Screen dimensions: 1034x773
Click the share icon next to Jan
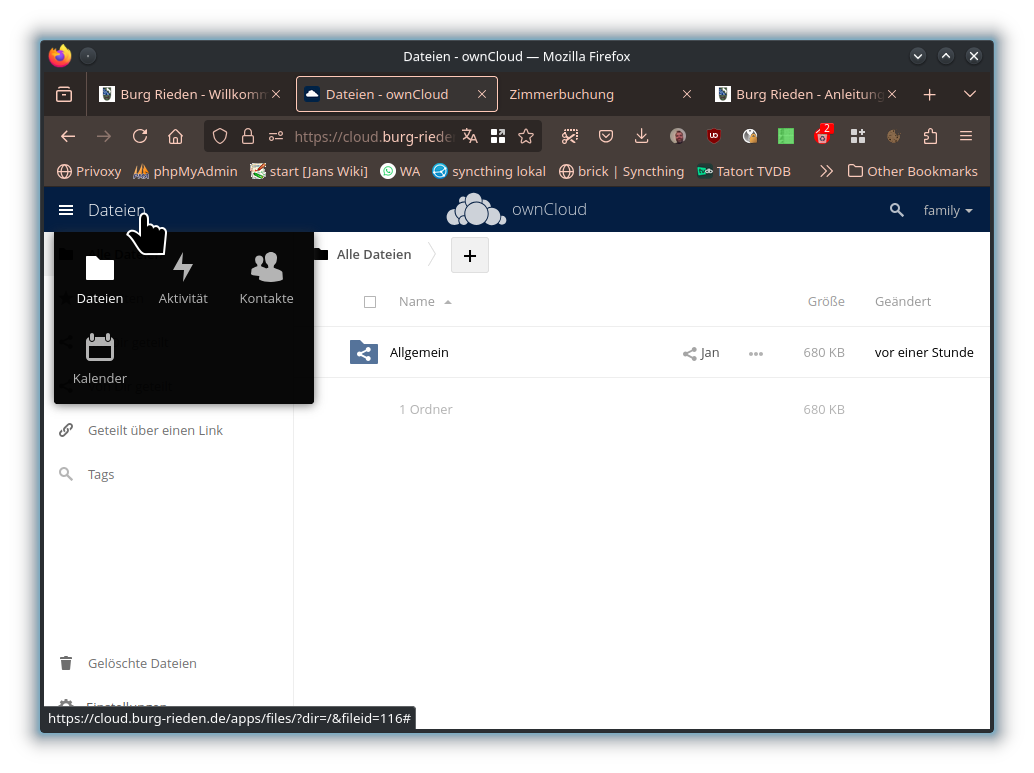point(689,353)
